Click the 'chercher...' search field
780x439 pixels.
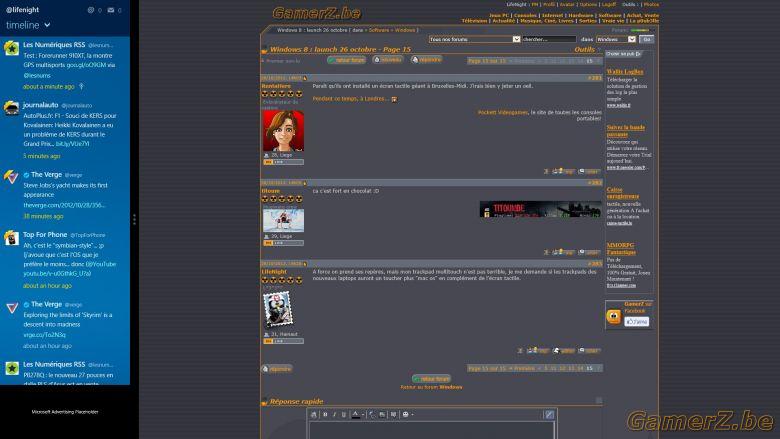click(x=549, y=39)
